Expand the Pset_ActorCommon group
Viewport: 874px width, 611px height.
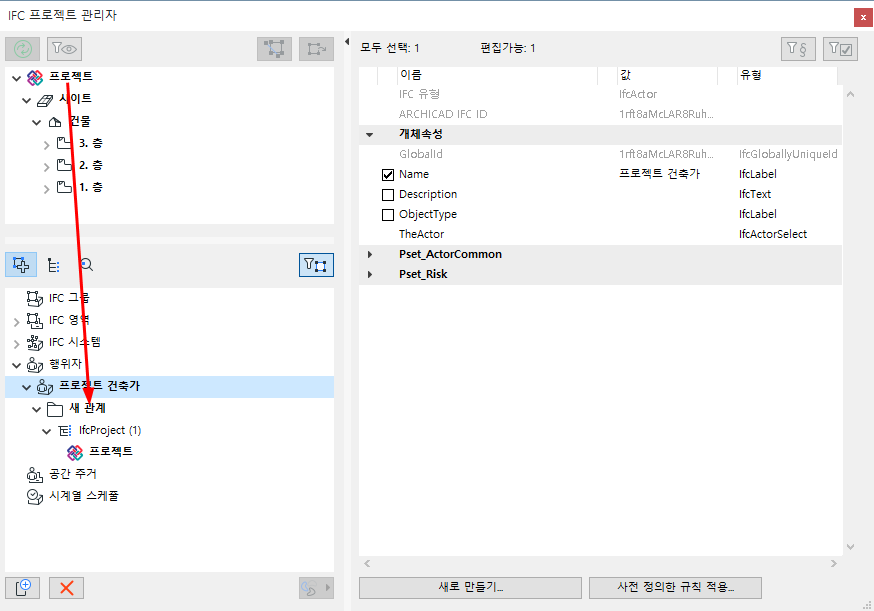click(369, 254)
